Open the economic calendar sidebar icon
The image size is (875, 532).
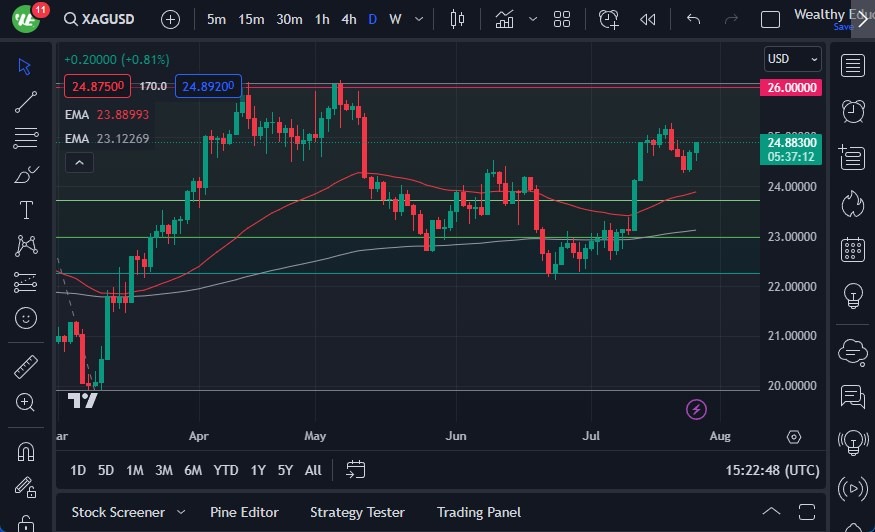pos(853,249)
